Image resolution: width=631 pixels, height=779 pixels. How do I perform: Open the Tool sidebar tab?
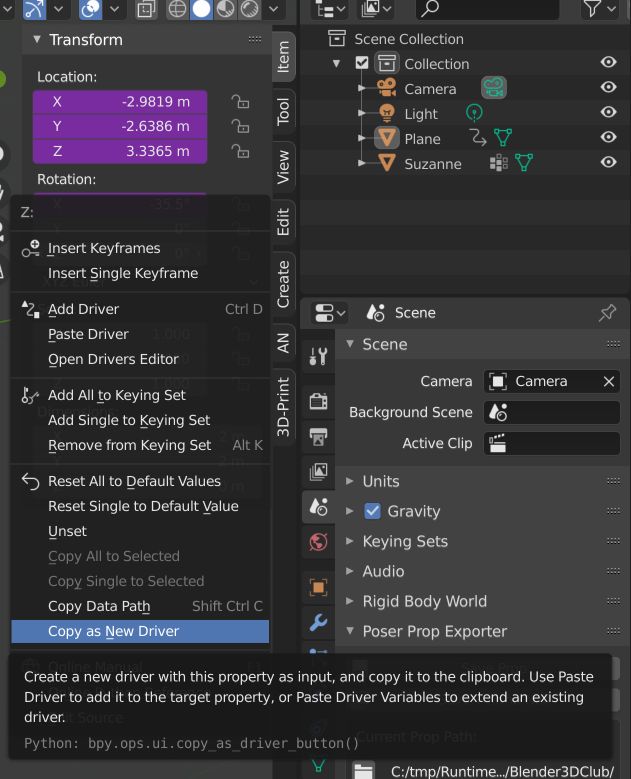coord(284,111)
